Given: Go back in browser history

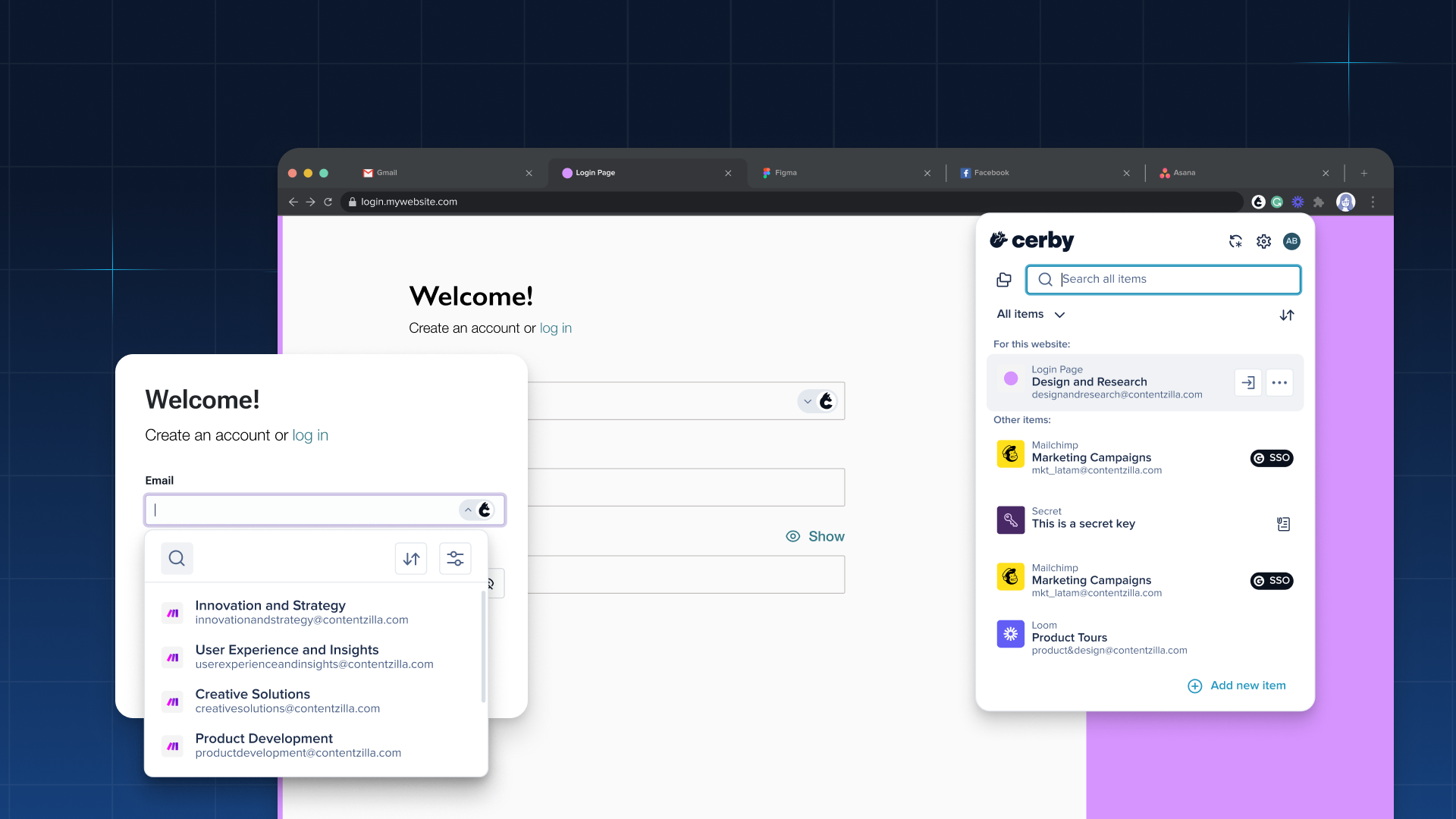Looking at the screenshot, I should click(x=293, y=202).
